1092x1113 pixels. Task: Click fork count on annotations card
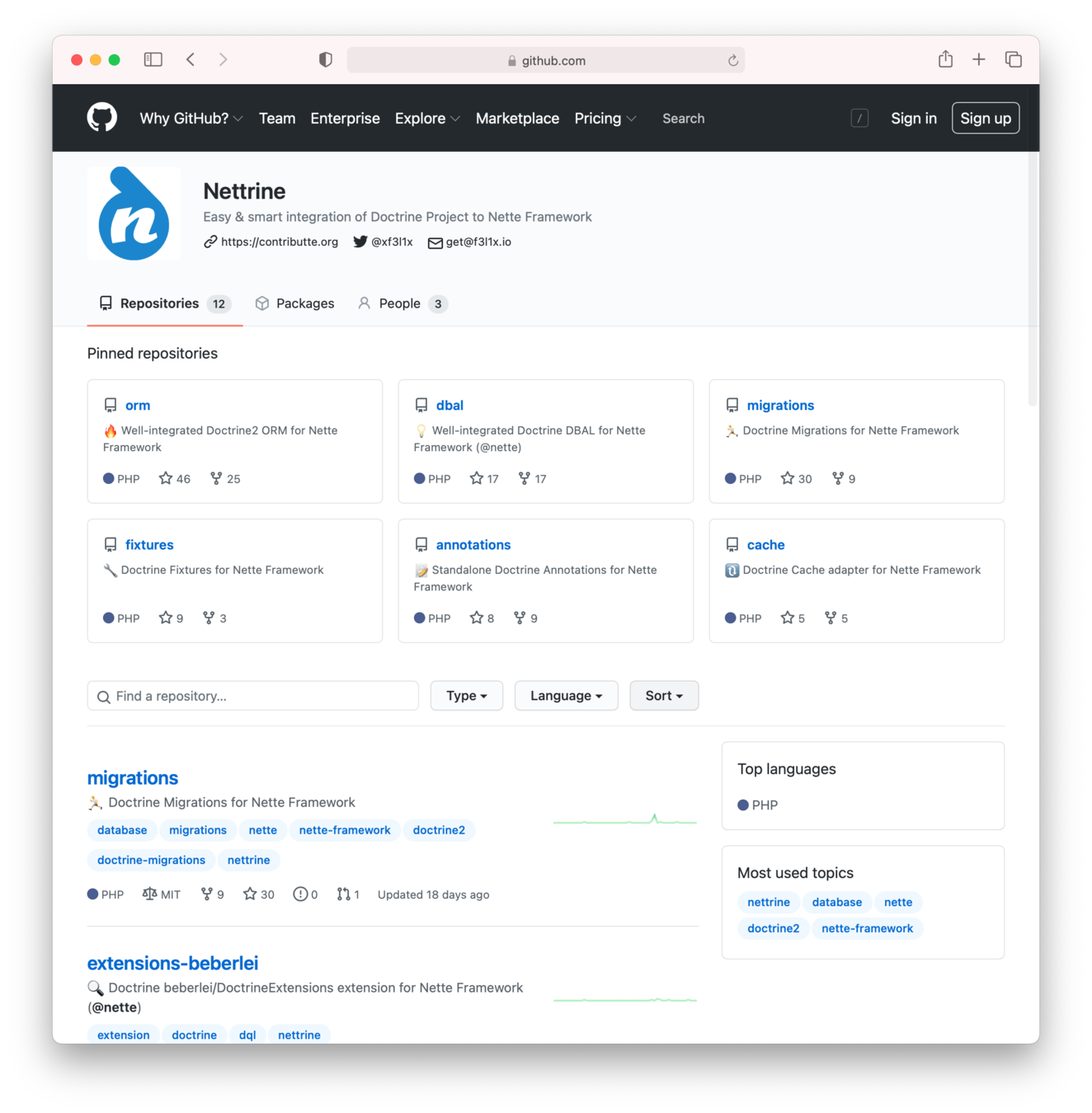click(x=525, y=618)
